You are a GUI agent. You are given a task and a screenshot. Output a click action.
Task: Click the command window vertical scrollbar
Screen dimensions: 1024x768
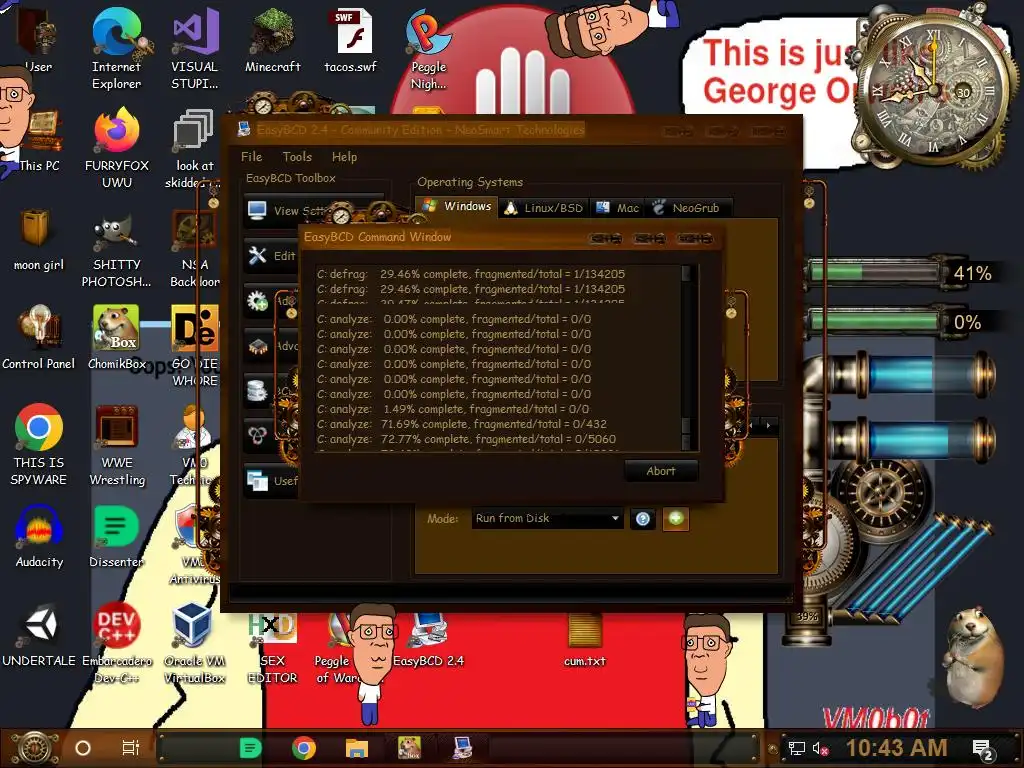tap(686, 357)
